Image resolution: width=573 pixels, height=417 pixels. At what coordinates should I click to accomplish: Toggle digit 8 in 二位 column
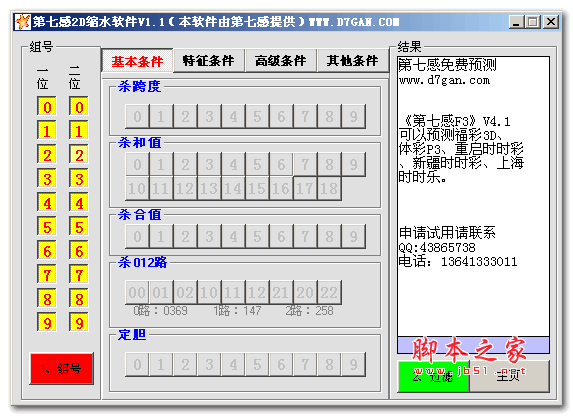[79, 299]
